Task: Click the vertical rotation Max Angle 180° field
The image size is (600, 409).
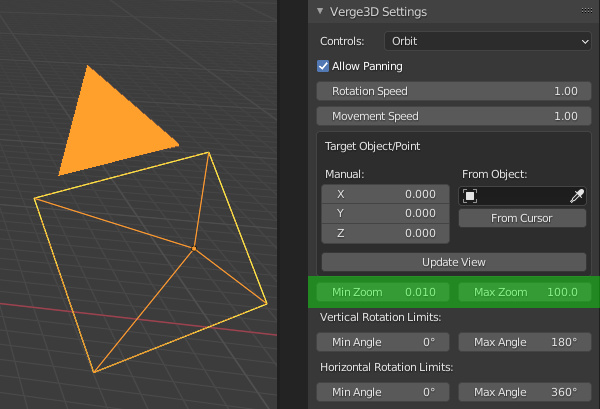Action: tap(525, 342)
